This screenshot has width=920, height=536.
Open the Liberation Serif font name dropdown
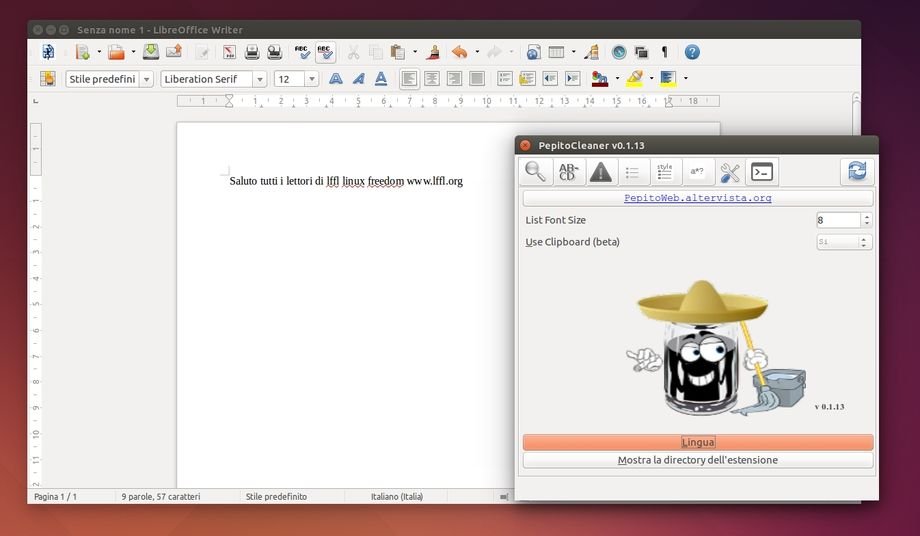tap(260, 79)
